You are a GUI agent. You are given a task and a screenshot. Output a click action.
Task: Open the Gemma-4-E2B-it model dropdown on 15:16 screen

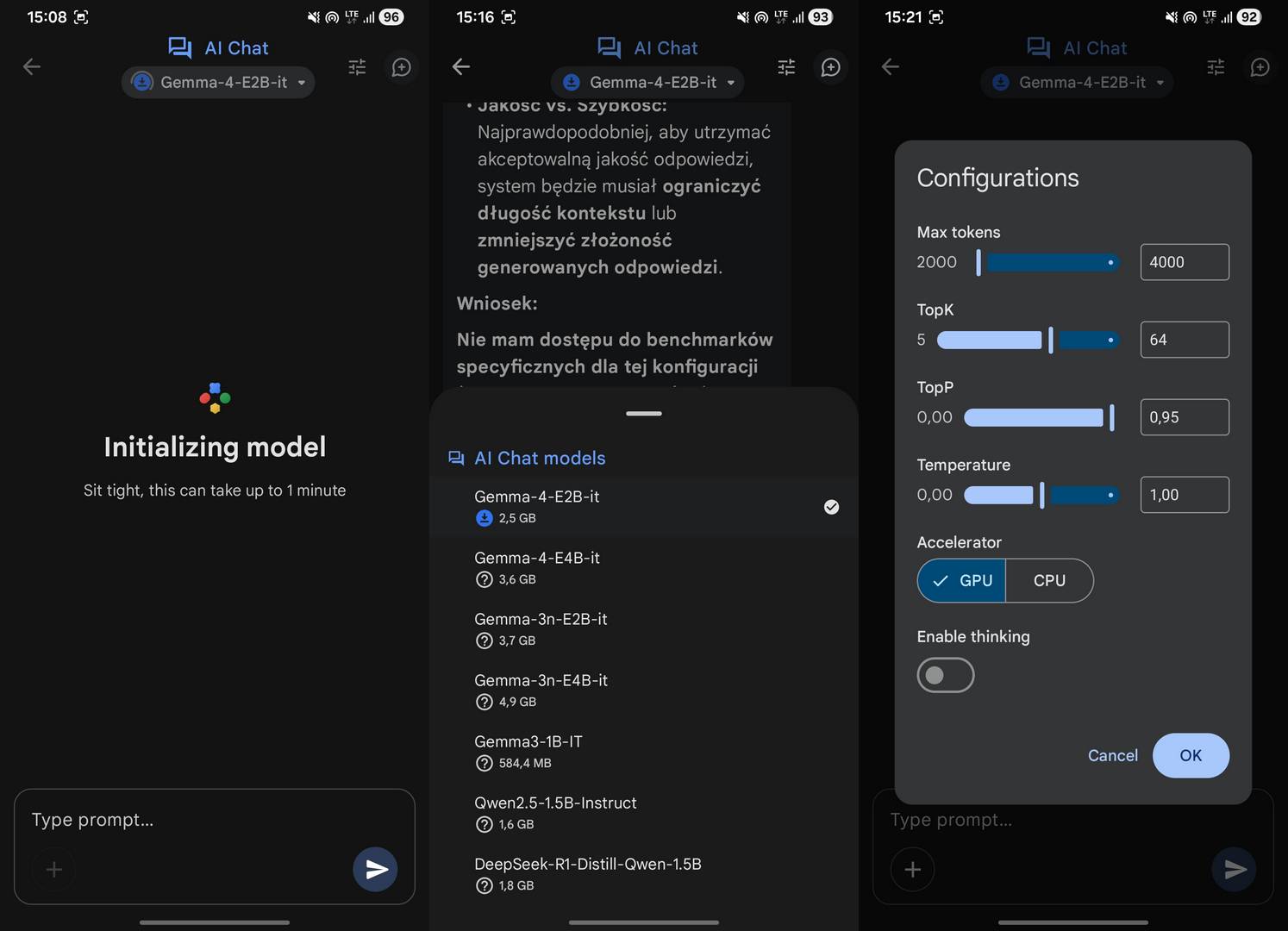point(647,83)
